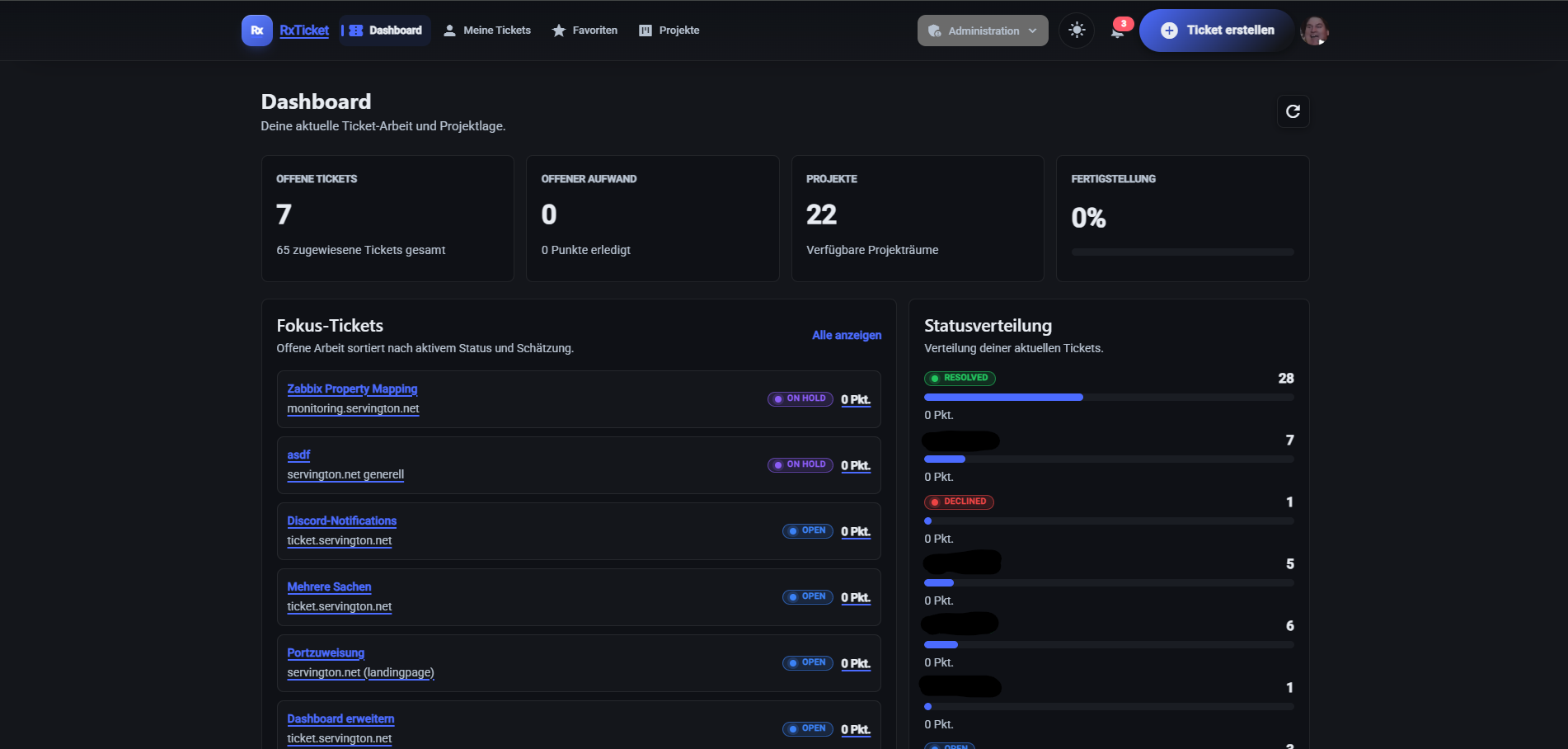Click ON HOLD badge on Zabbix ticket

(x=800, y=399)
